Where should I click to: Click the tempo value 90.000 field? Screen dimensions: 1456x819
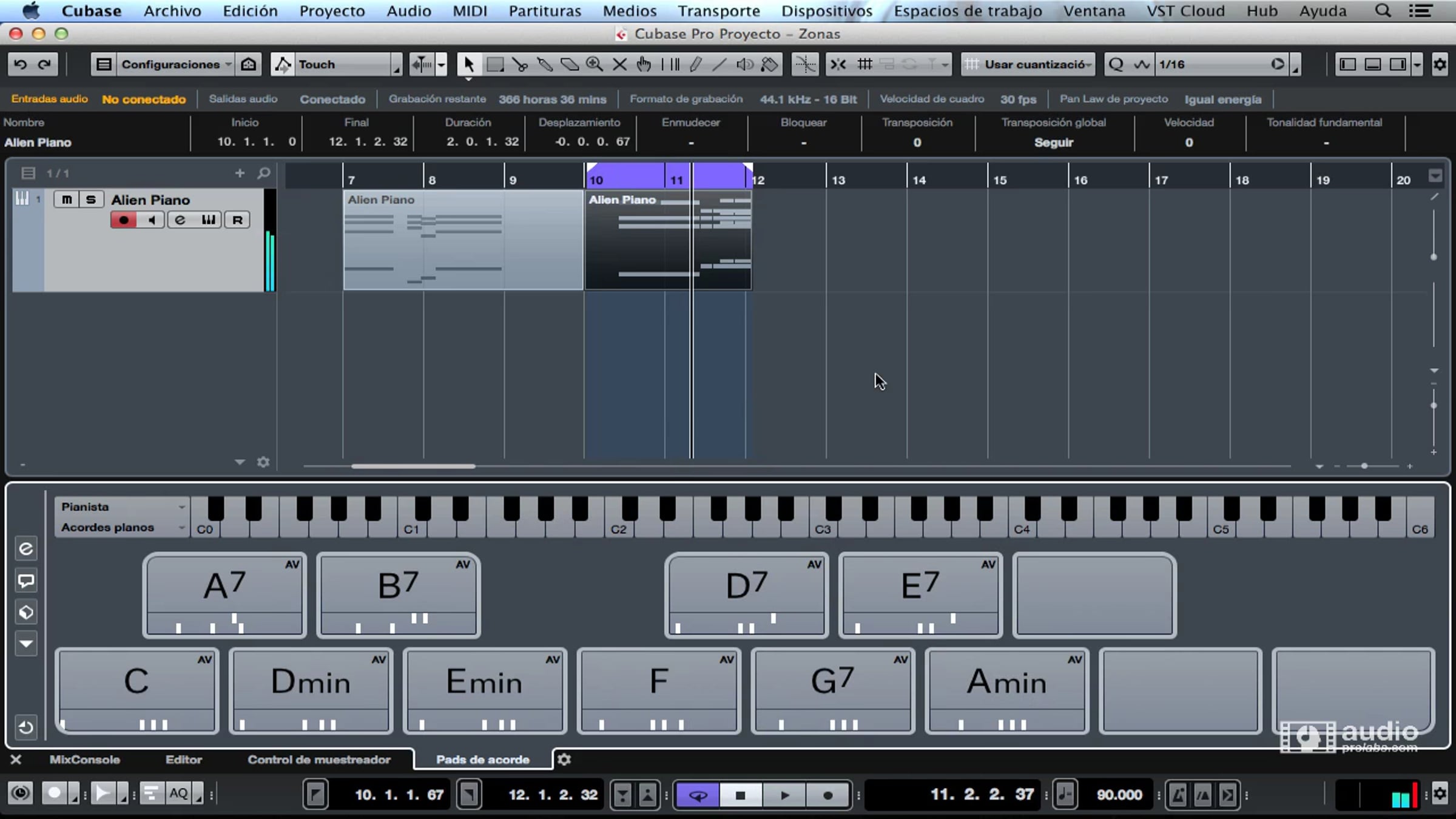(x=1119, y=795)
